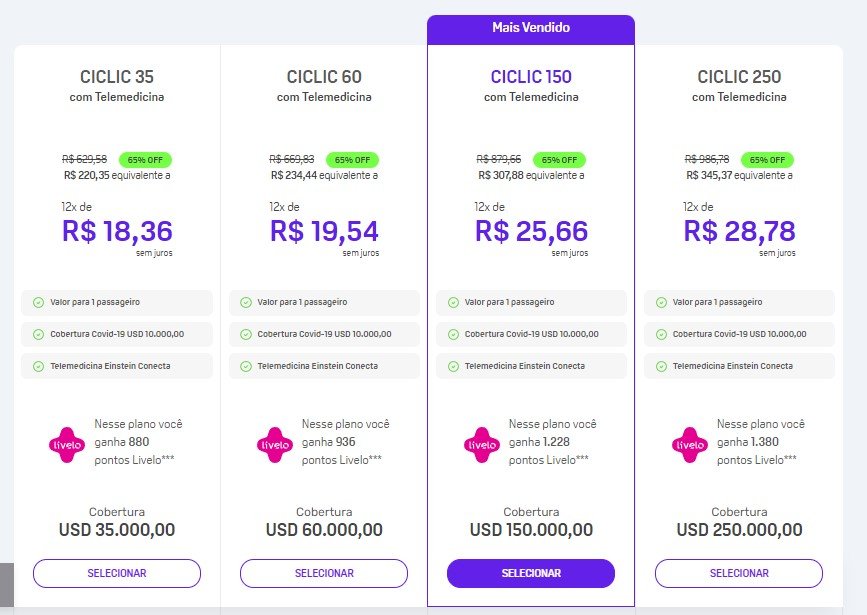
Task: Click the Livelo logo in CICLIC 35 plan
Action: 67,445
